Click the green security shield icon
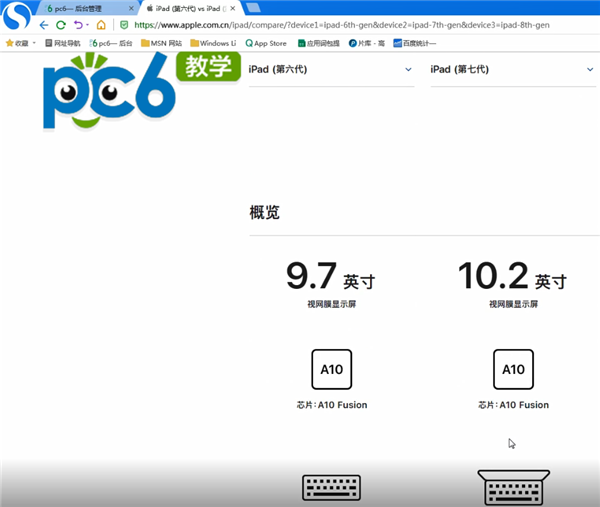Screen dimensions: 600x507 tap(124, 25)
